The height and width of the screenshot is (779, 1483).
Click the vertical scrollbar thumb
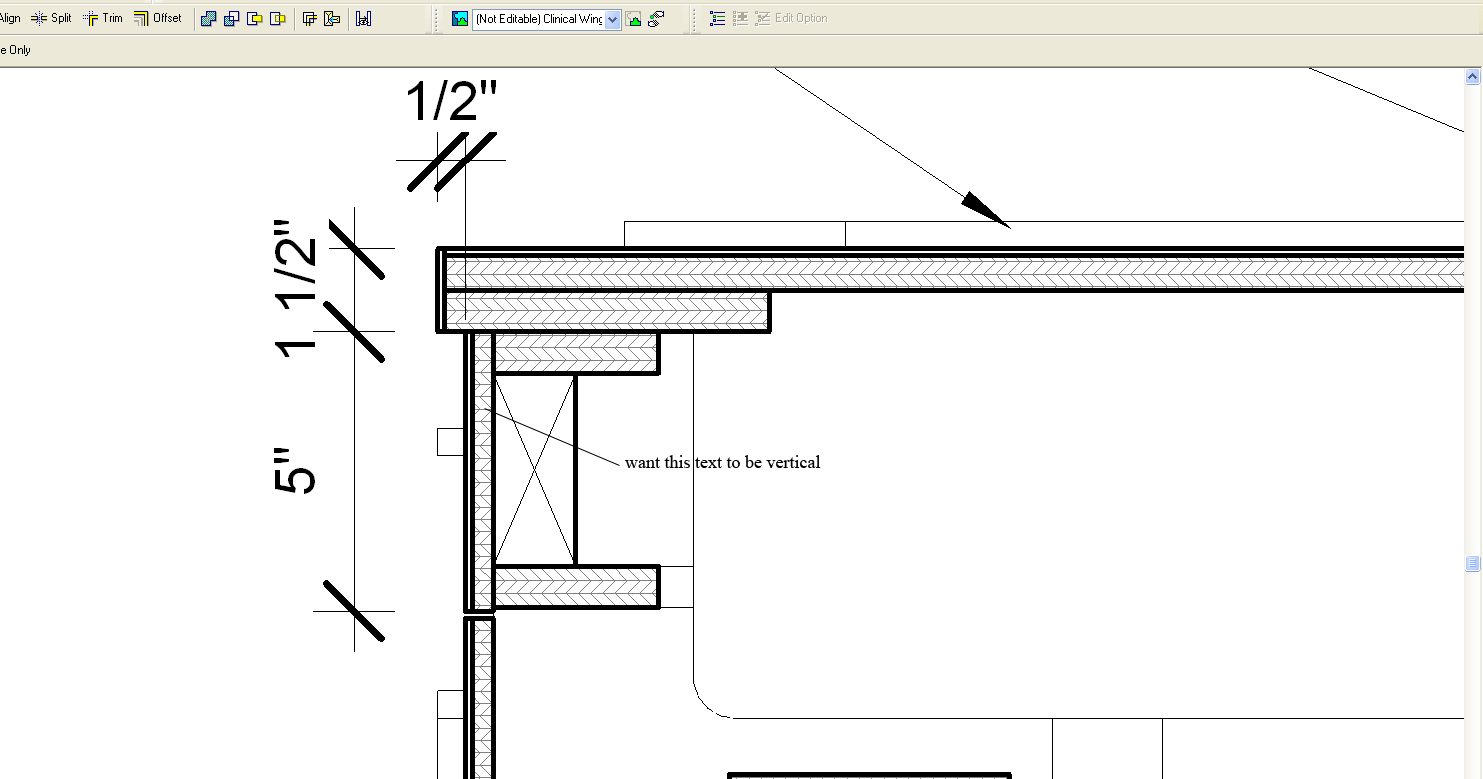(1473, 564)
